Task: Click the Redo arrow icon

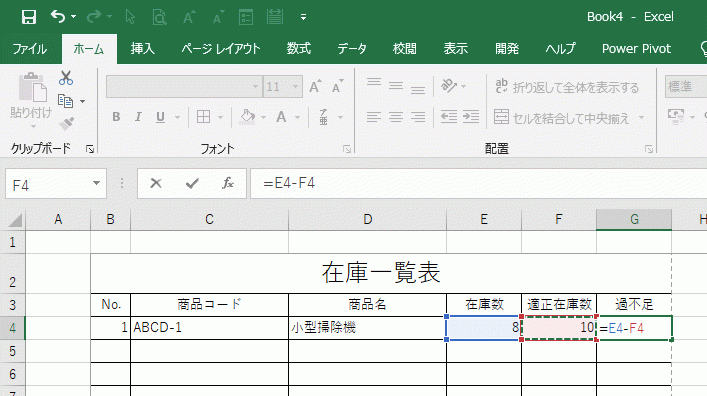Action: (94, 17)
